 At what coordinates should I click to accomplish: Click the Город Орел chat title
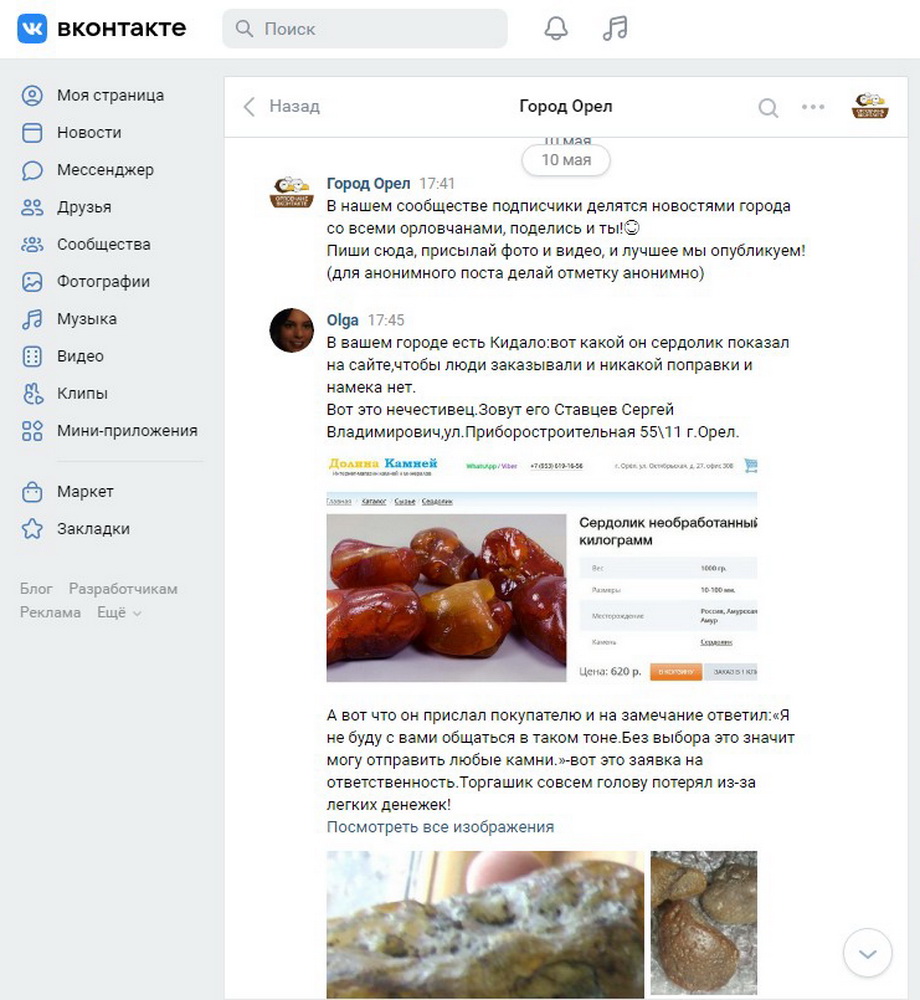[566, 107]
